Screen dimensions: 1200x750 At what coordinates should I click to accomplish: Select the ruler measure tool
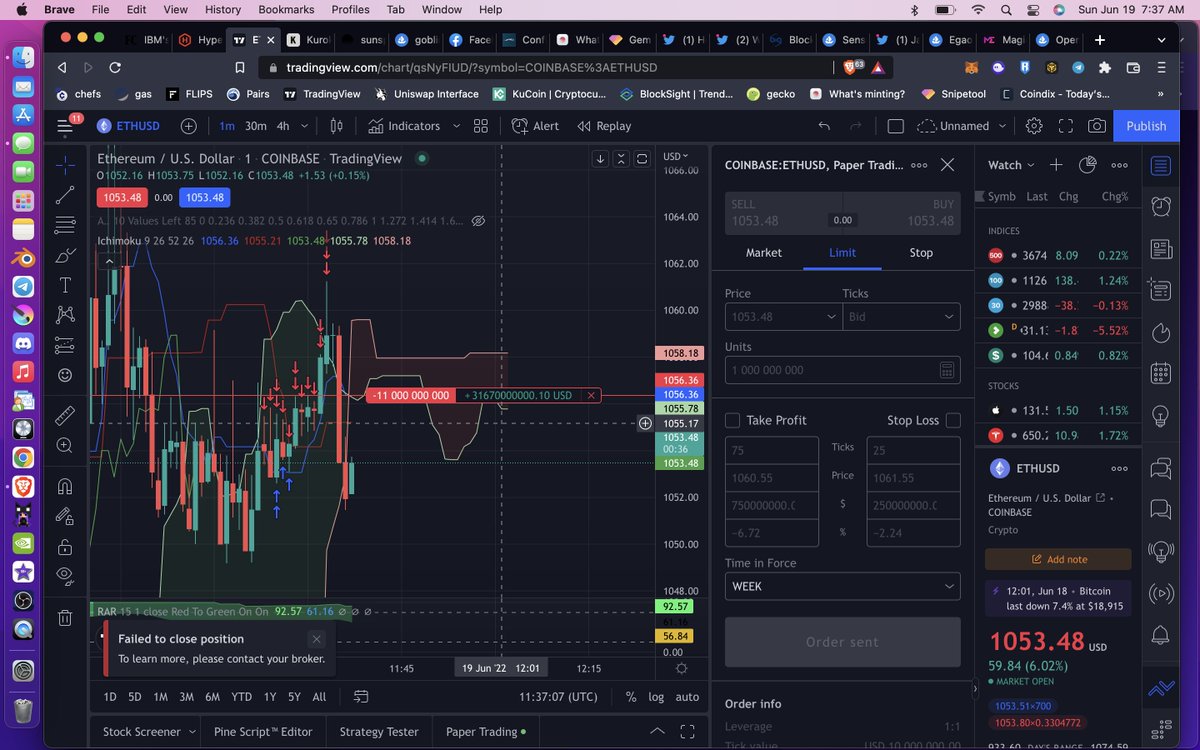point(65,414)
